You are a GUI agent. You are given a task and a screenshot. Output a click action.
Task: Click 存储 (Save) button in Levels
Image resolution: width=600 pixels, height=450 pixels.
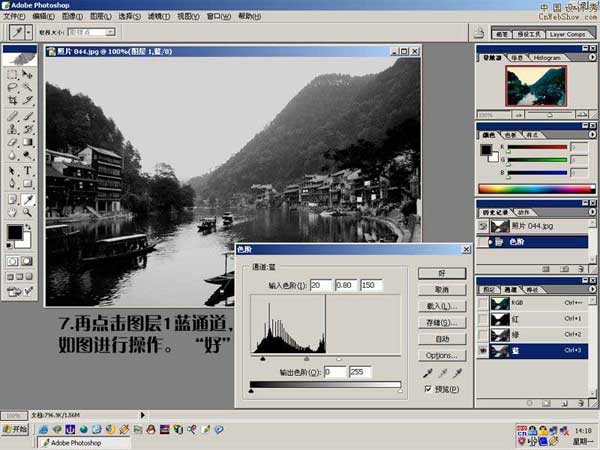coord(442,323)
